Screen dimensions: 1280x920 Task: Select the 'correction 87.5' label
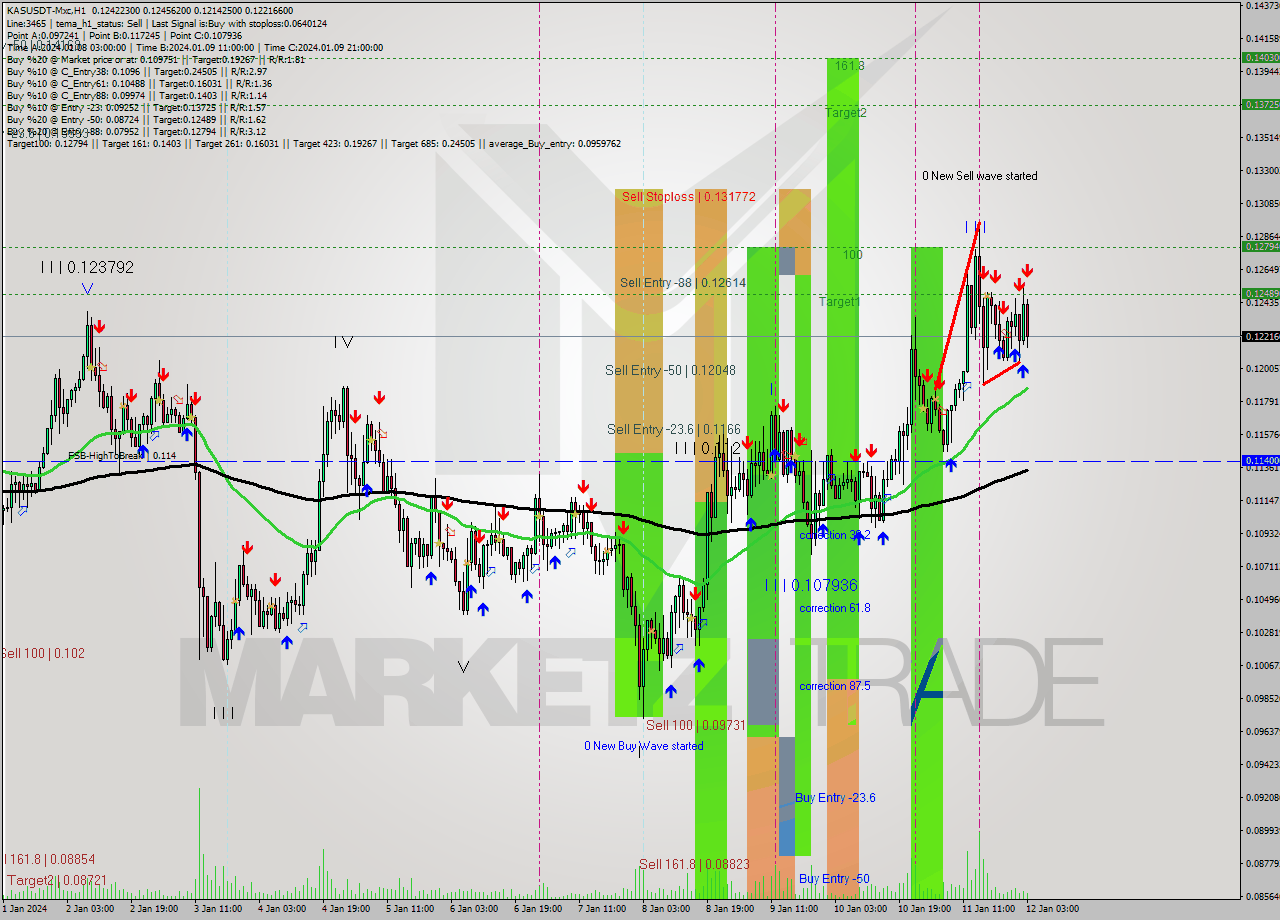(834, 686)
